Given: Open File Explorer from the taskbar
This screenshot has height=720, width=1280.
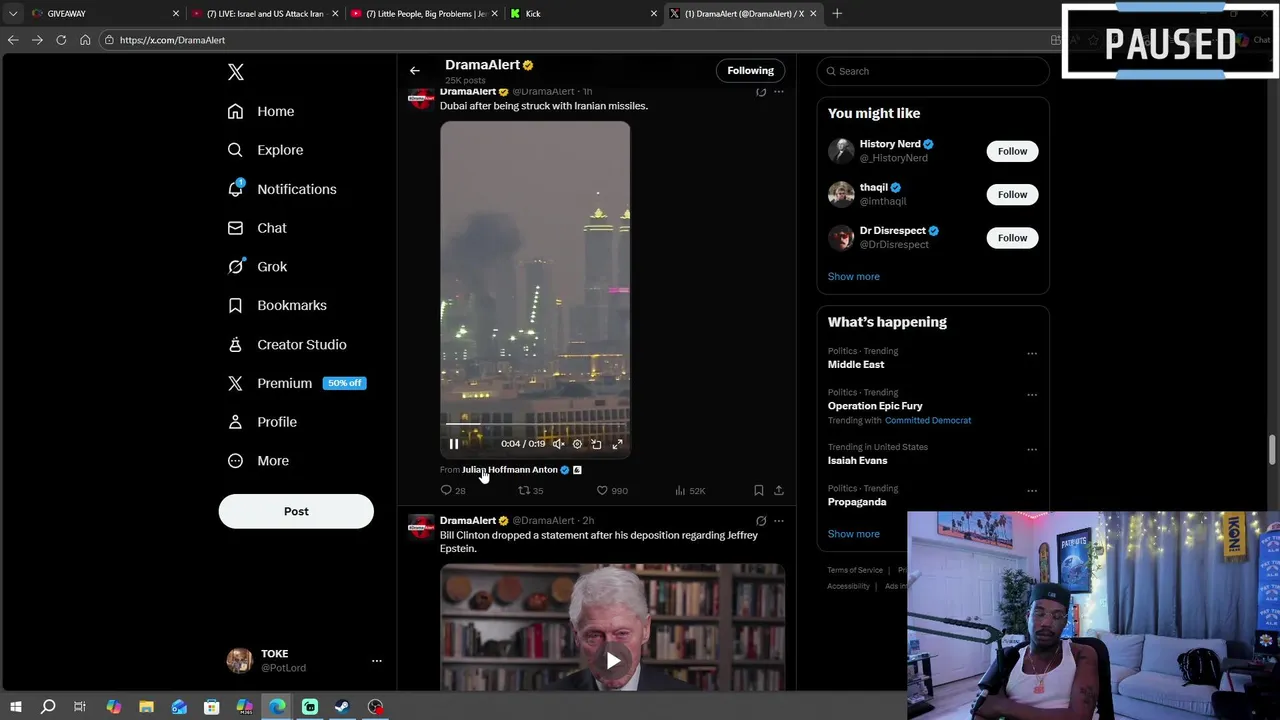Looking at the screenshot, I should point(146,707).
